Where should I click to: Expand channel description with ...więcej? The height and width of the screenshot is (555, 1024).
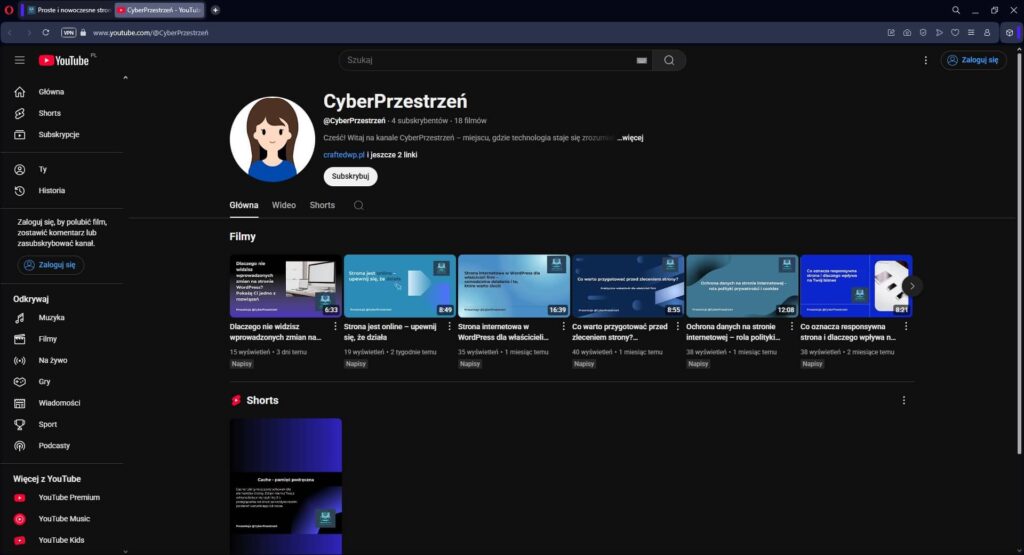coord(630,138)
